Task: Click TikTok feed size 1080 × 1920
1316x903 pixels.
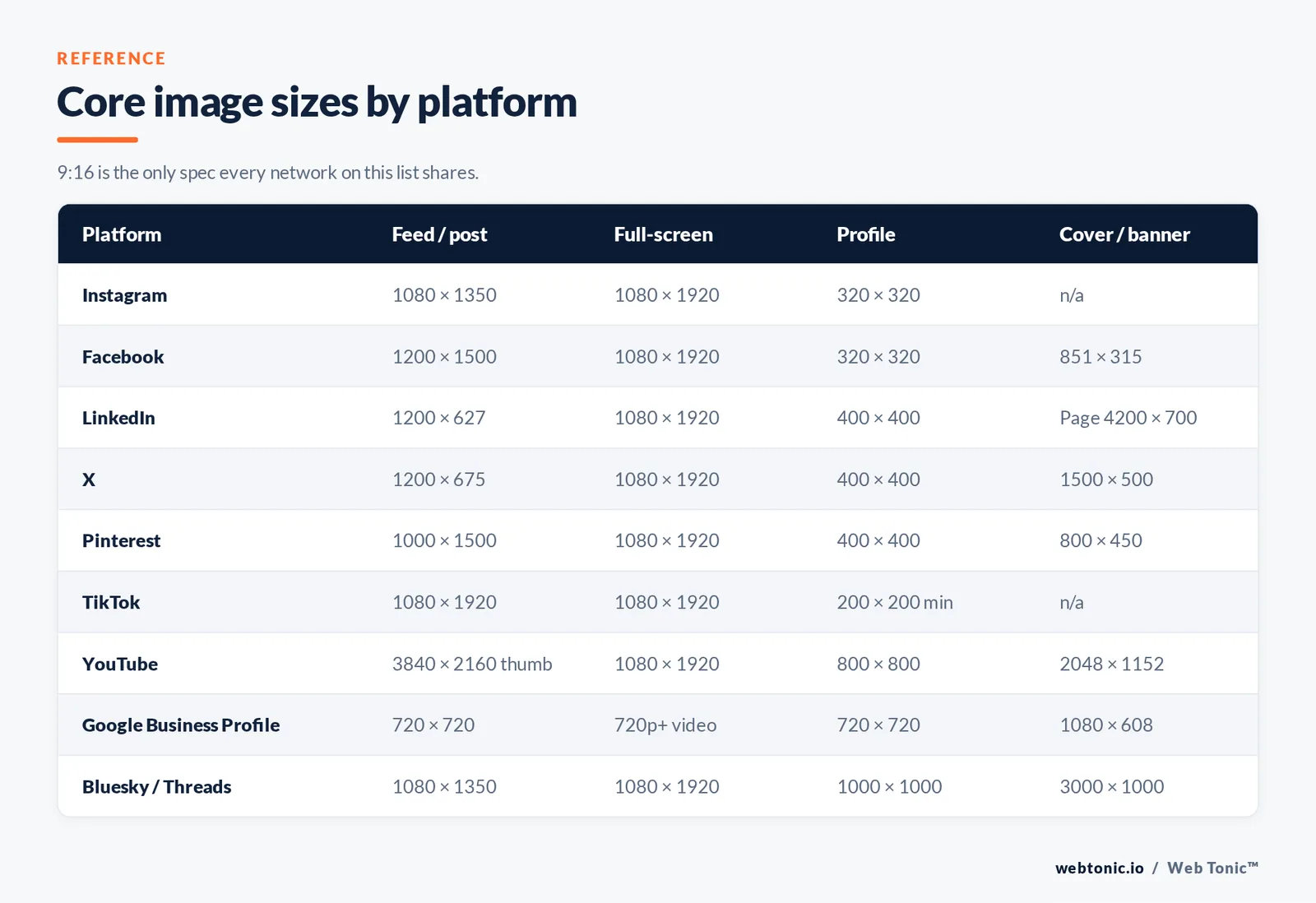Action: 444,603
